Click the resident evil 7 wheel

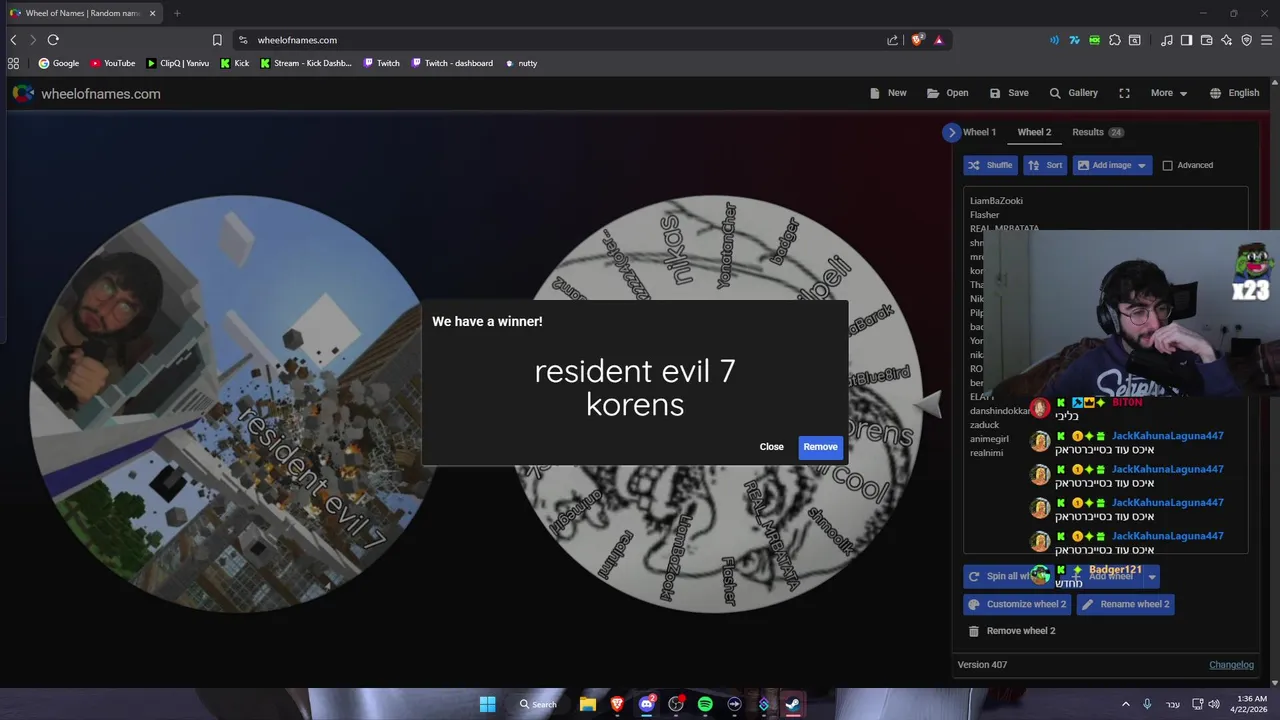(x=233, y=403)
